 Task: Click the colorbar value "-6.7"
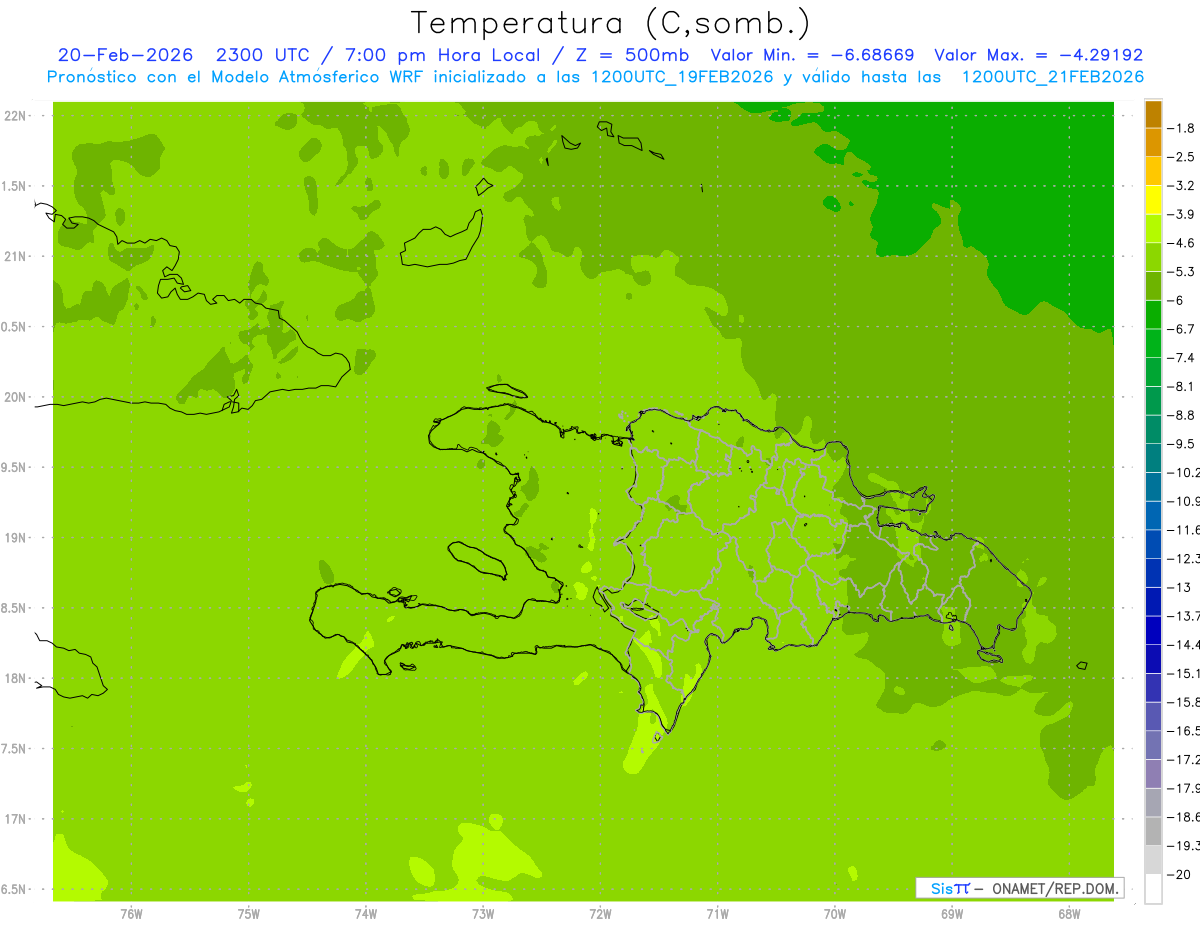(1182, 329)
